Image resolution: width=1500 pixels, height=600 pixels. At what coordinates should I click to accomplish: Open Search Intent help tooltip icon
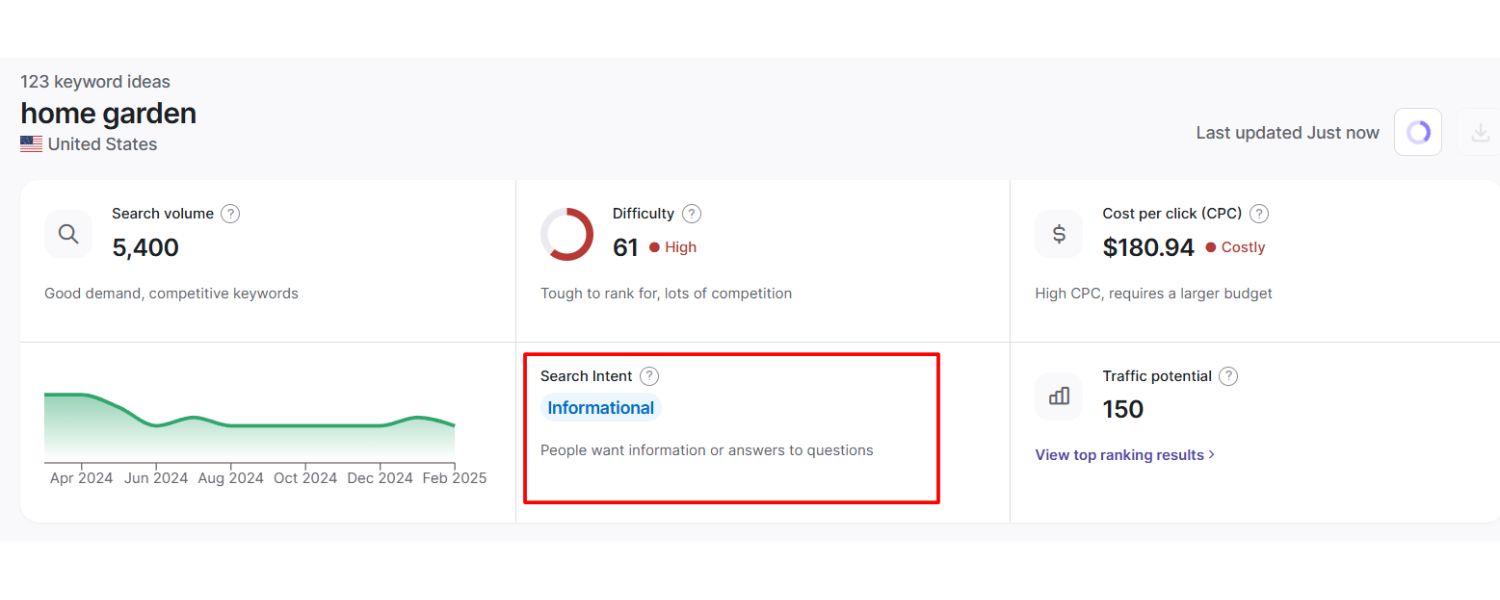pyautogui.click(x=649, y=376)
